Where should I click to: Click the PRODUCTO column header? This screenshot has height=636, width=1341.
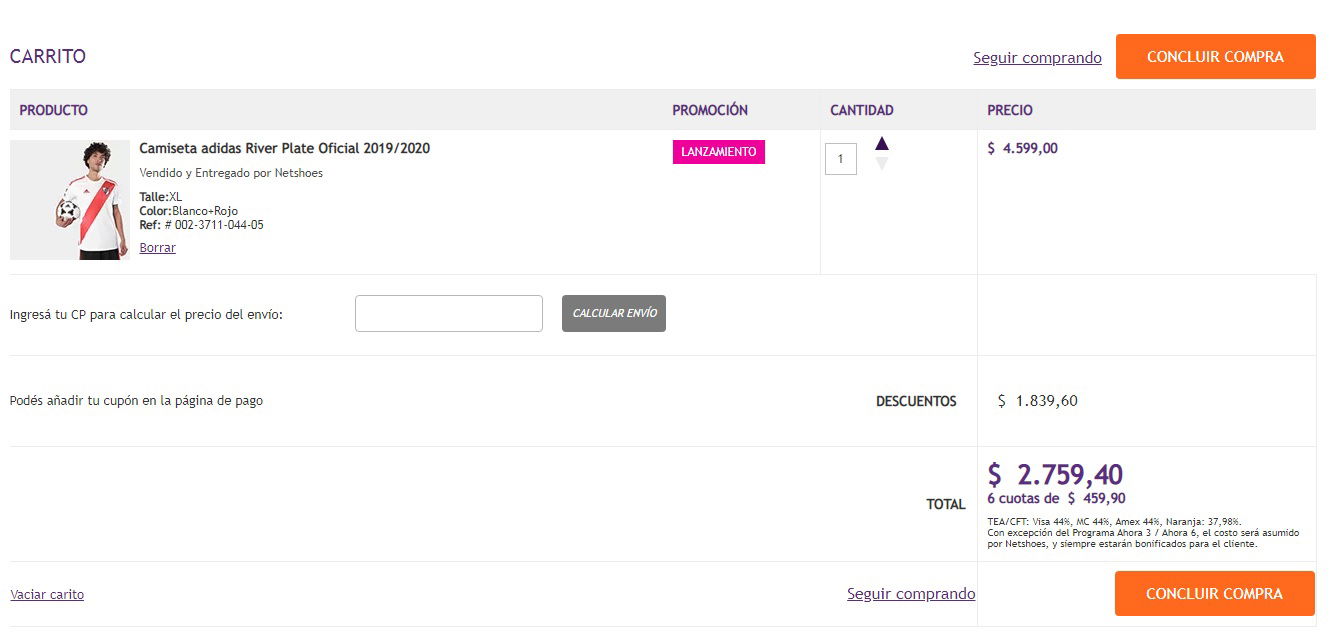[53, 110]
